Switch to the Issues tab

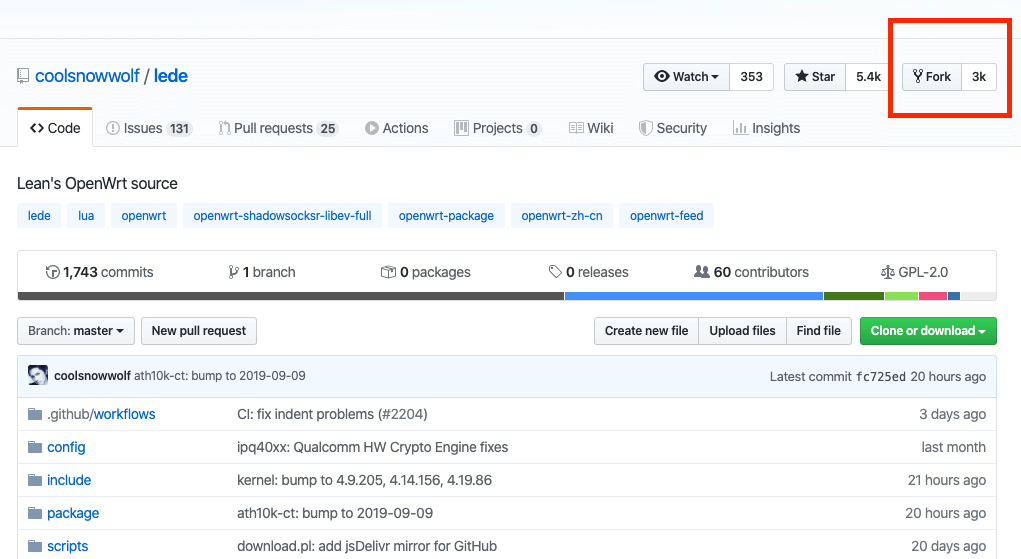click(149, 128)
